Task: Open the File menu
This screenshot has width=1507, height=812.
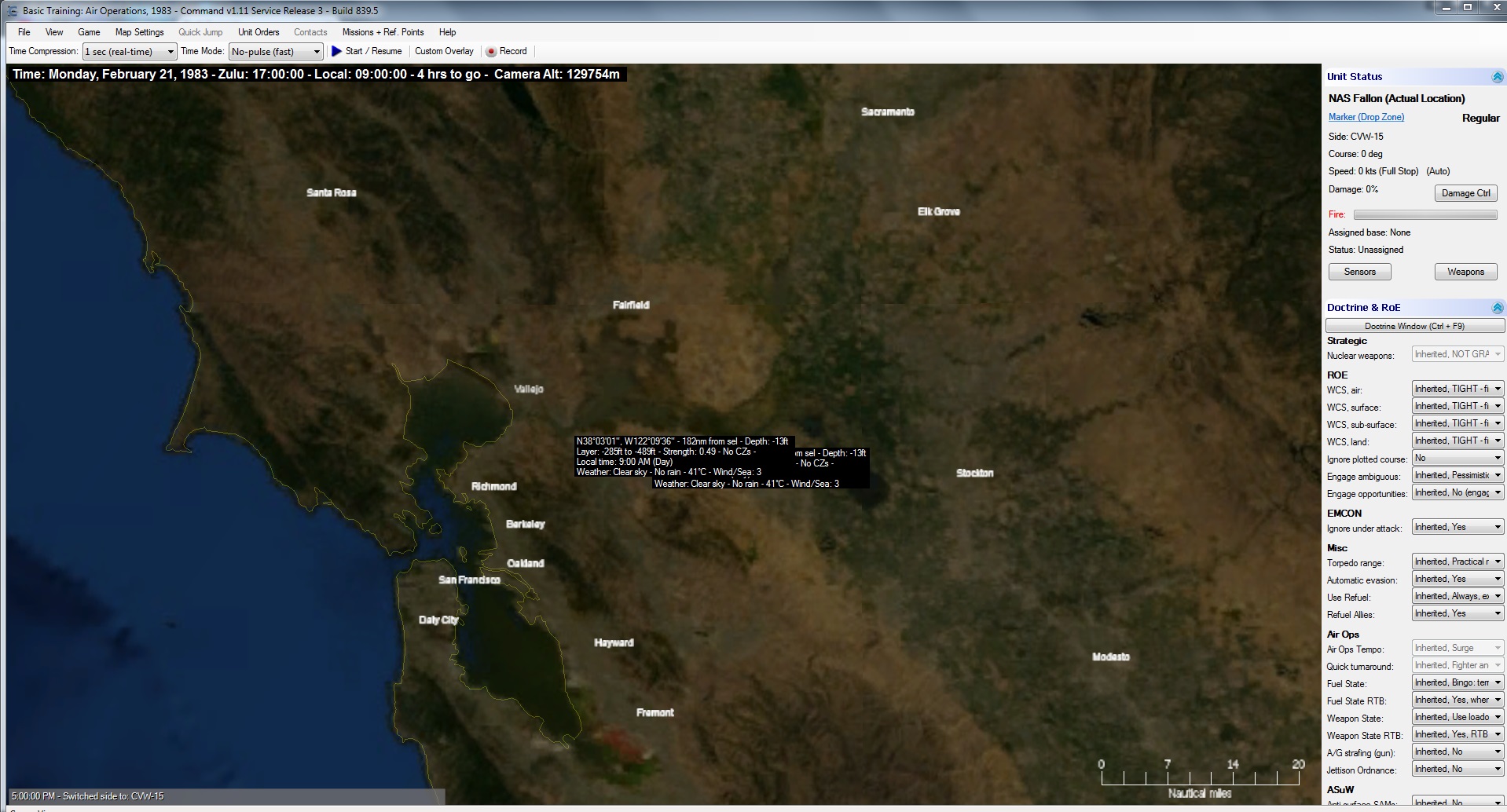Action: 24,32
